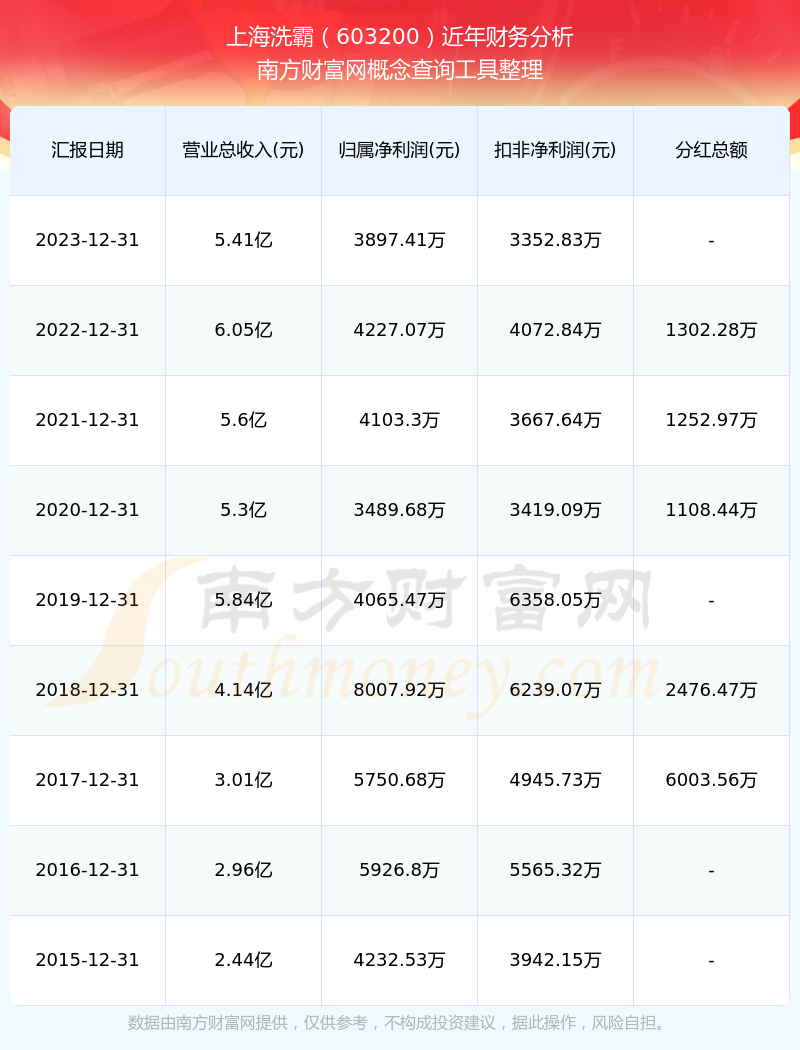Click the revenue value 5.3亿

pos(244,510)
